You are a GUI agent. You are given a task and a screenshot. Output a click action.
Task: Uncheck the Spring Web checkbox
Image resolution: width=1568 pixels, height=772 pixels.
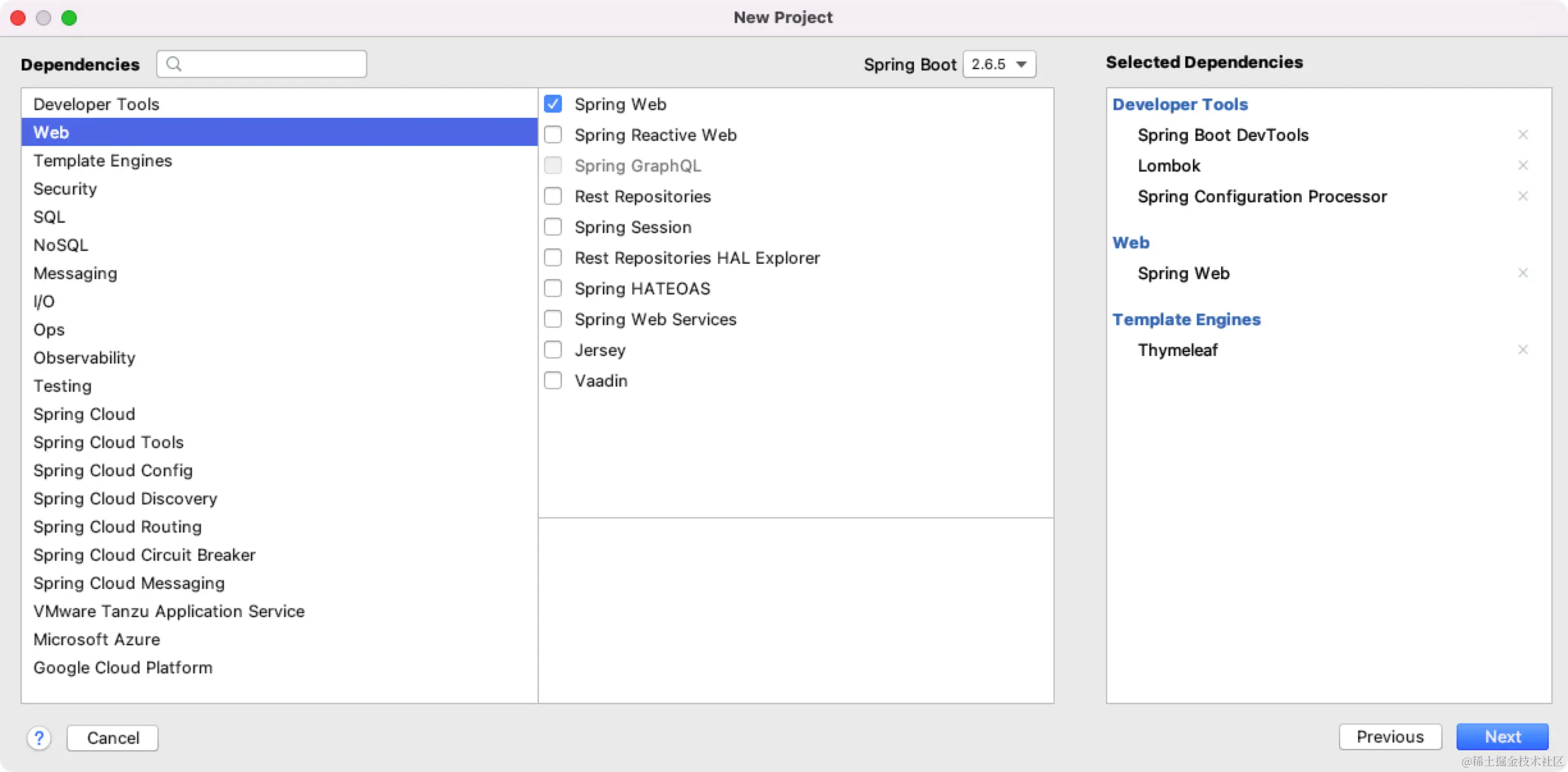click(553, 104)
